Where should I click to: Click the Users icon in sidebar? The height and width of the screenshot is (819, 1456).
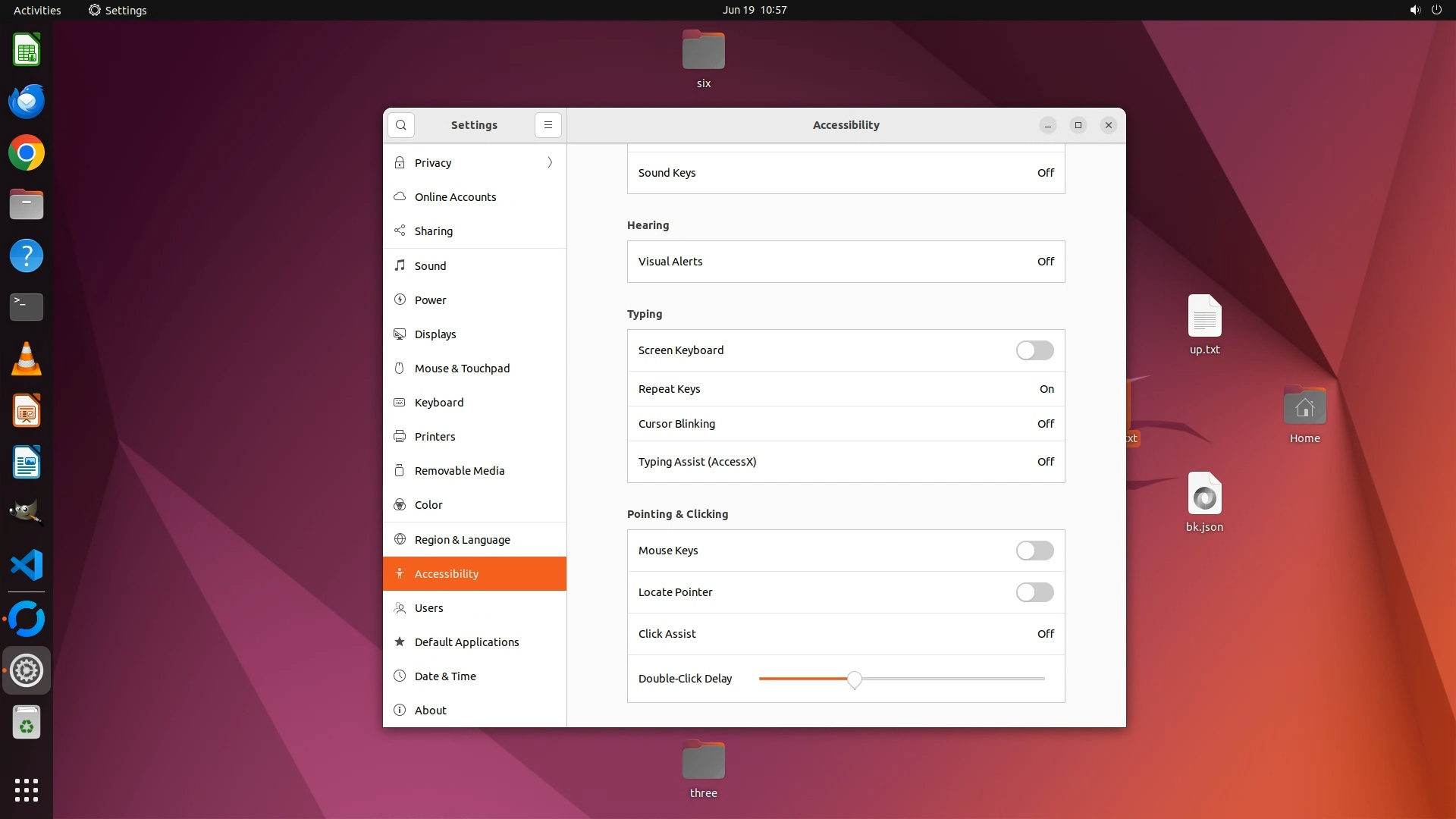coord(400,608)
